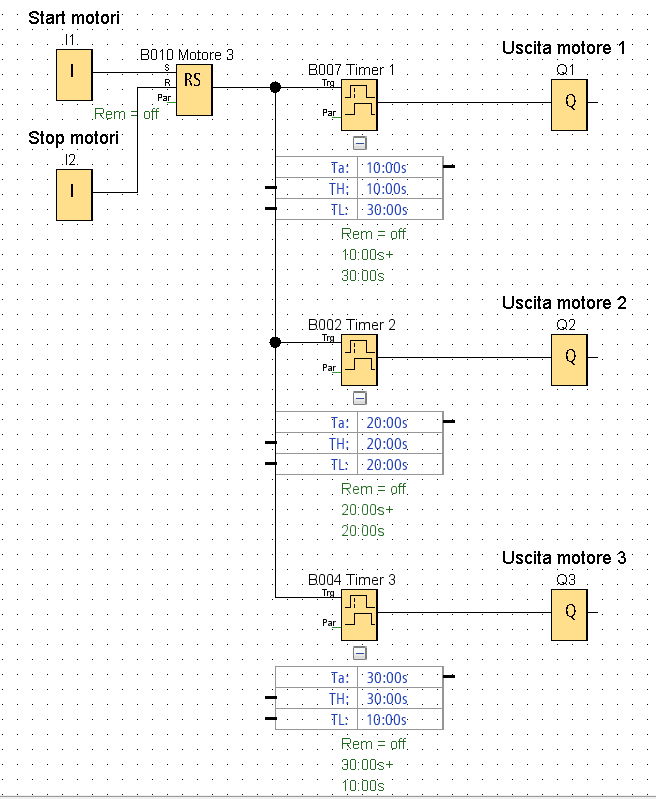The height and width of the screenshot is (799, 656).
Task: Select the Q2 output block
Action: click(x=569, y=360)
